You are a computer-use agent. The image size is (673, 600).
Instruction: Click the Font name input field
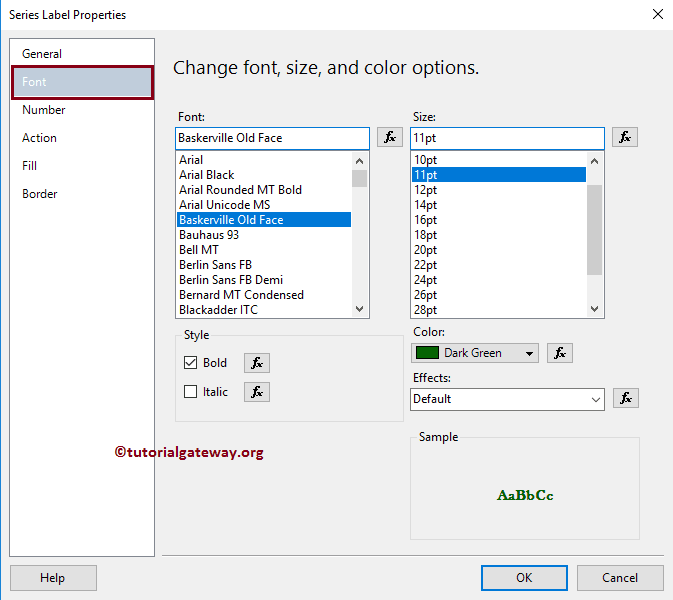pos(272,138)
